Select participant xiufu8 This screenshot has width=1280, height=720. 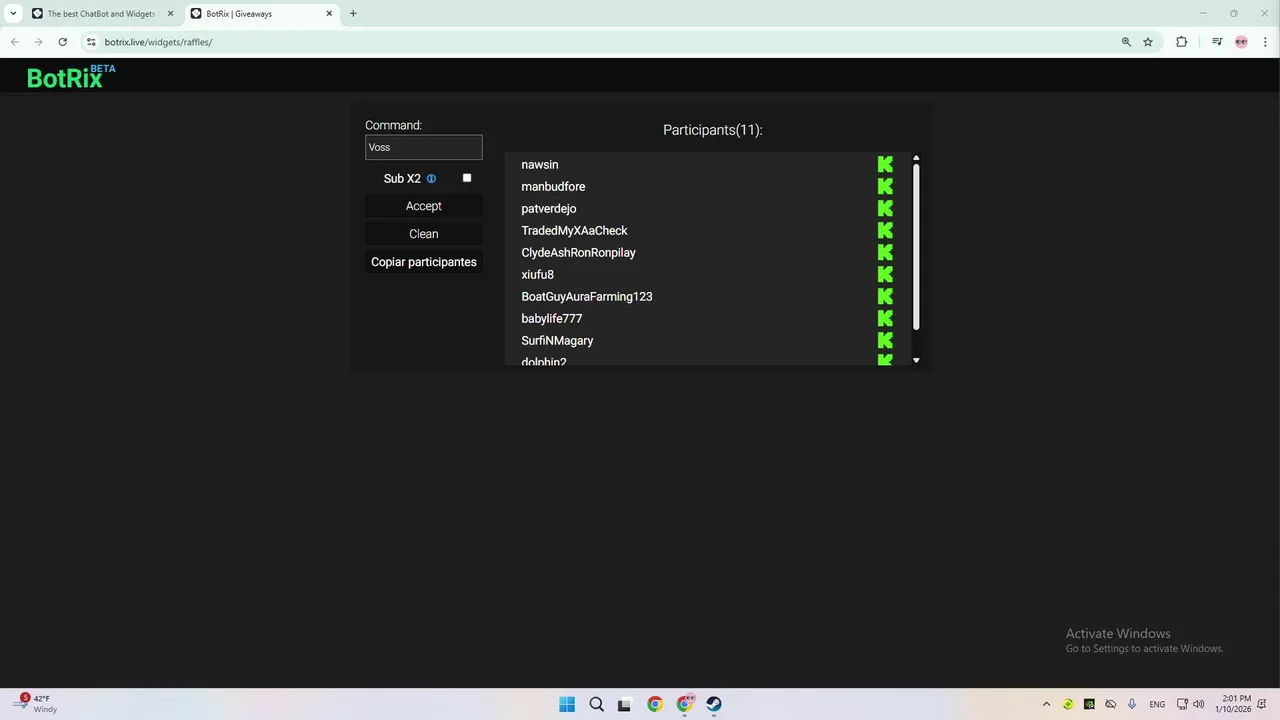coord(537,274)
